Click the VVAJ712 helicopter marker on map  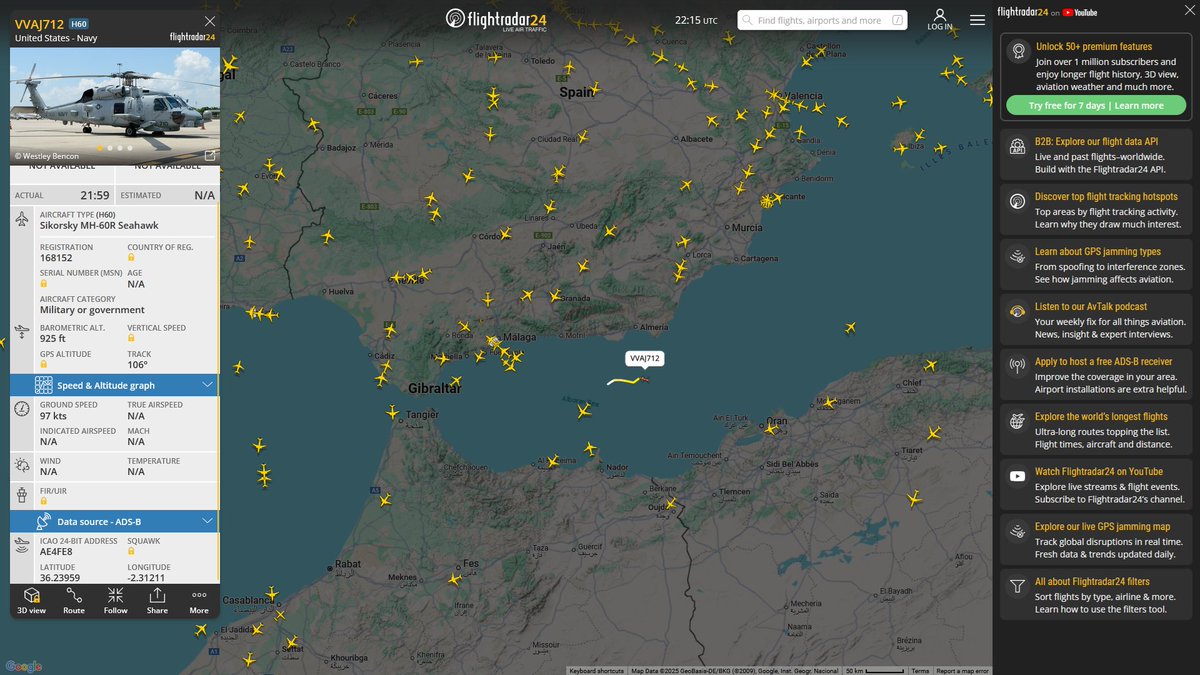pyautogui.click(x=645, y=379)
